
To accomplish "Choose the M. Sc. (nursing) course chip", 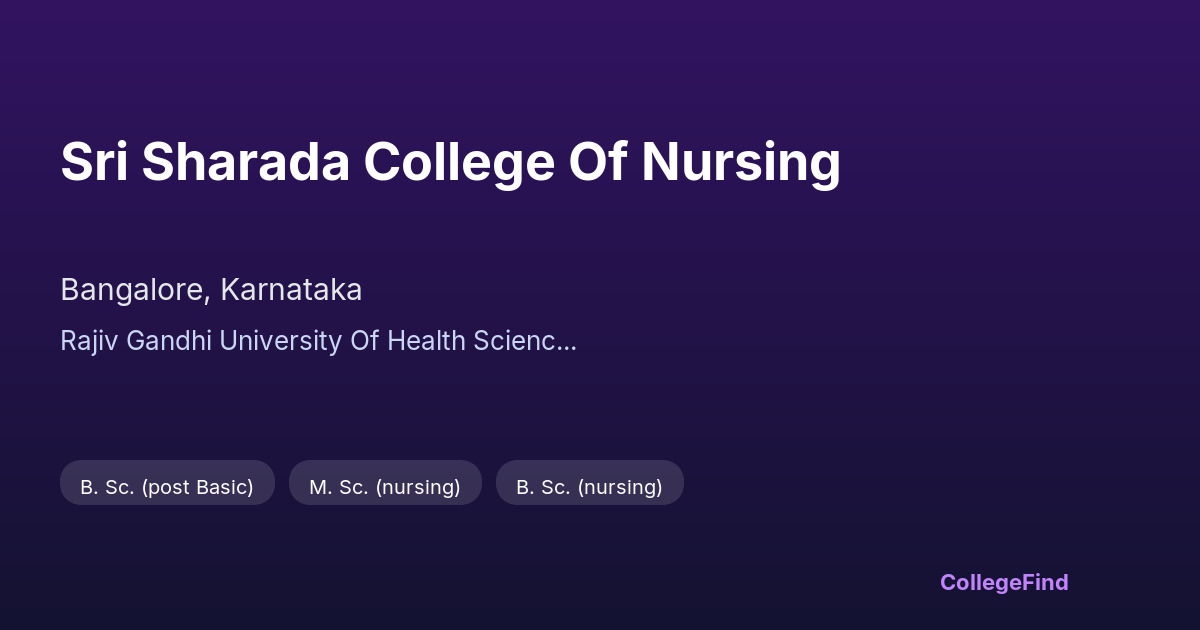I will tap(385, 487).
